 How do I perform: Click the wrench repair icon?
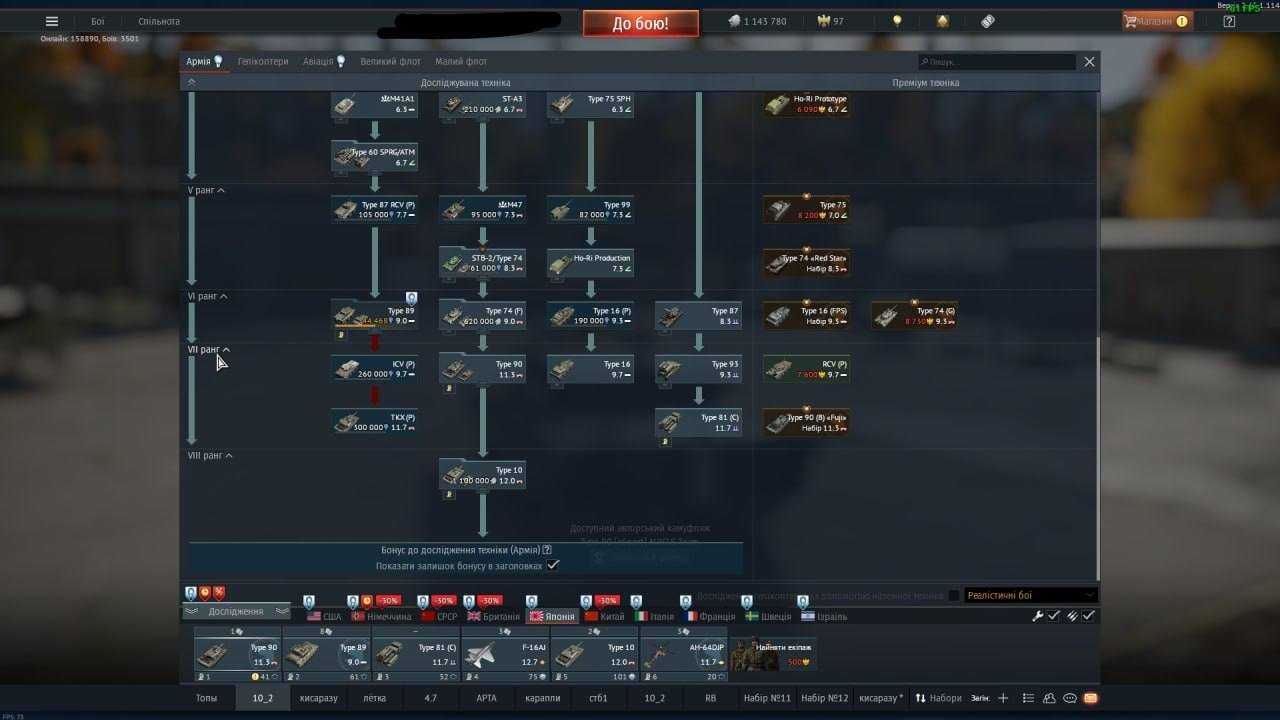coord(1038,616)
